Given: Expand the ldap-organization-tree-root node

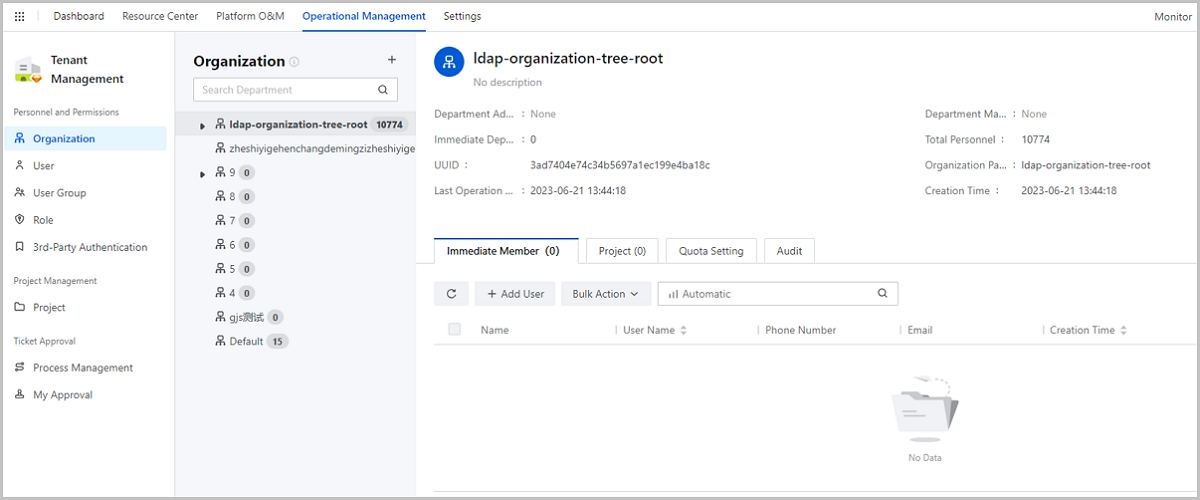Looking at the screenshot, I should (x=203, y=126).
